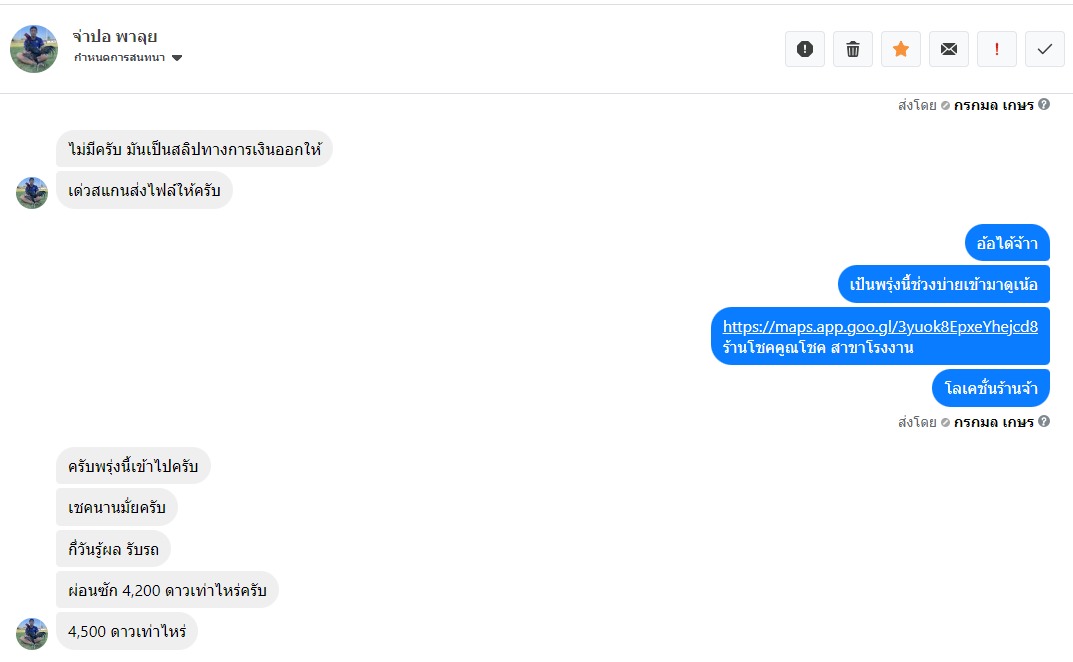Delete conversation with the trash icon
Viewport: 1073px width, 662px height.
853,49
